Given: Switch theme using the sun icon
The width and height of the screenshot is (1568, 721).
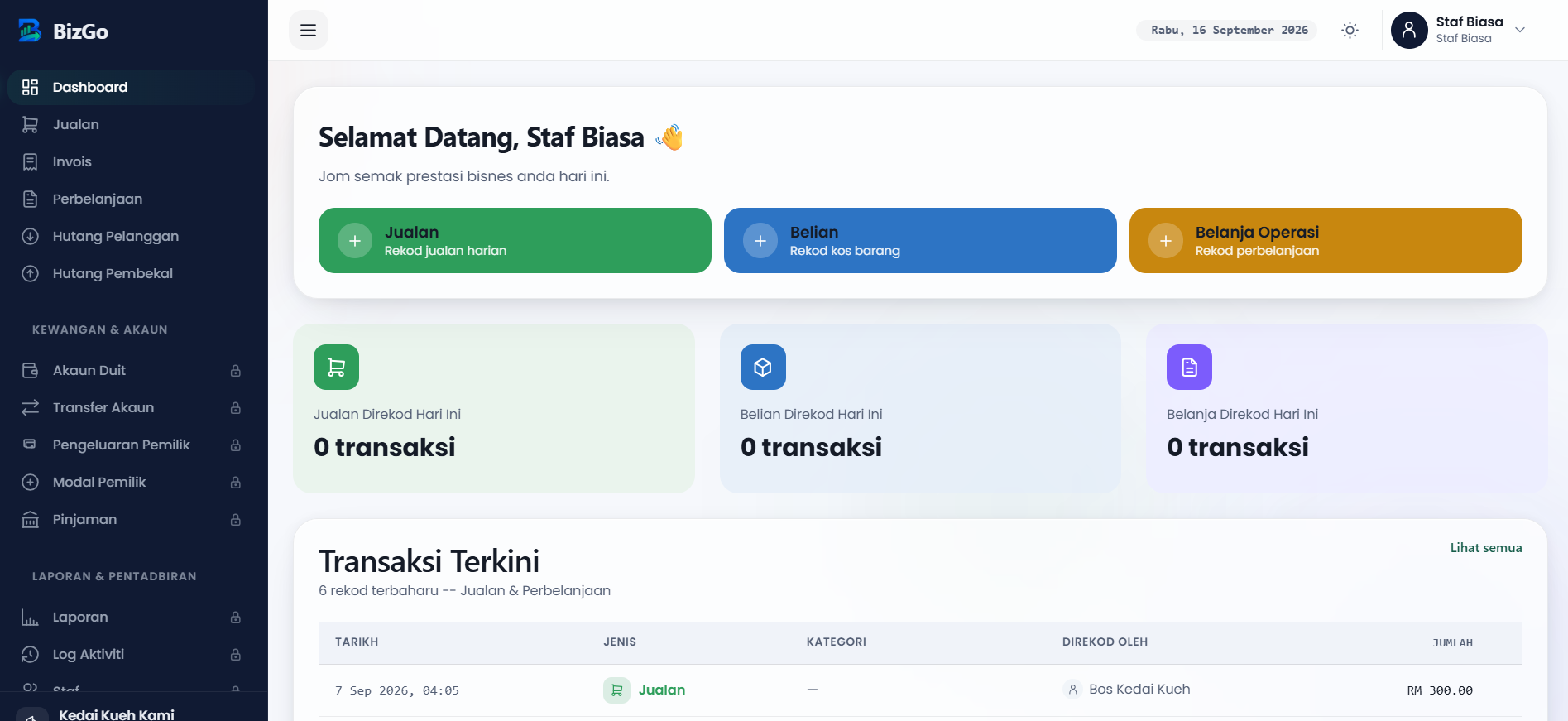Looking at the screenshot, I should 1350,31.
